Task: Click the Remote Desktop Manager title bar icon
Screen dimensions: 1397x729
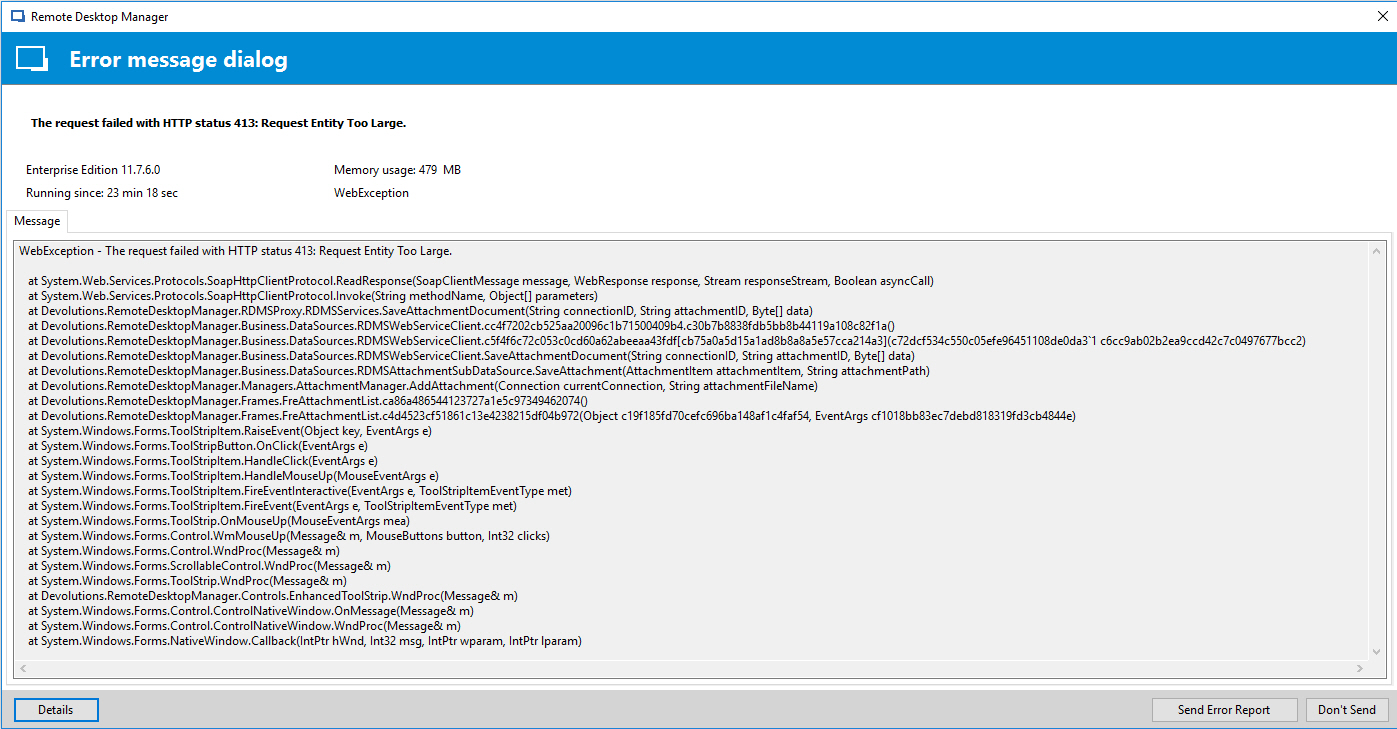Action: (17, 17)
